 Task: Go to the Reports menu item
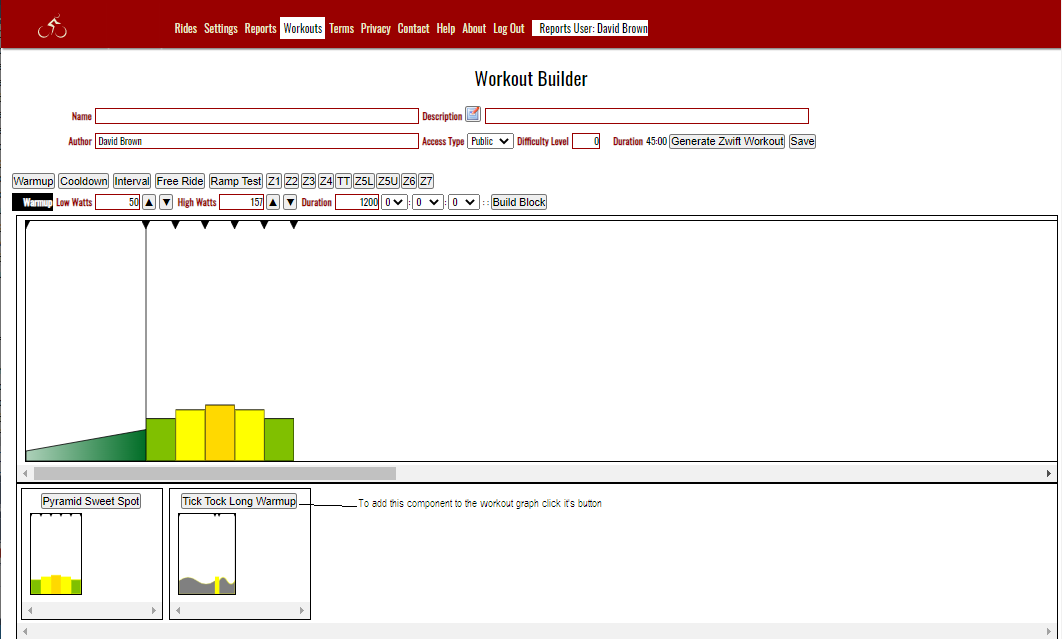tap(260, 28)
